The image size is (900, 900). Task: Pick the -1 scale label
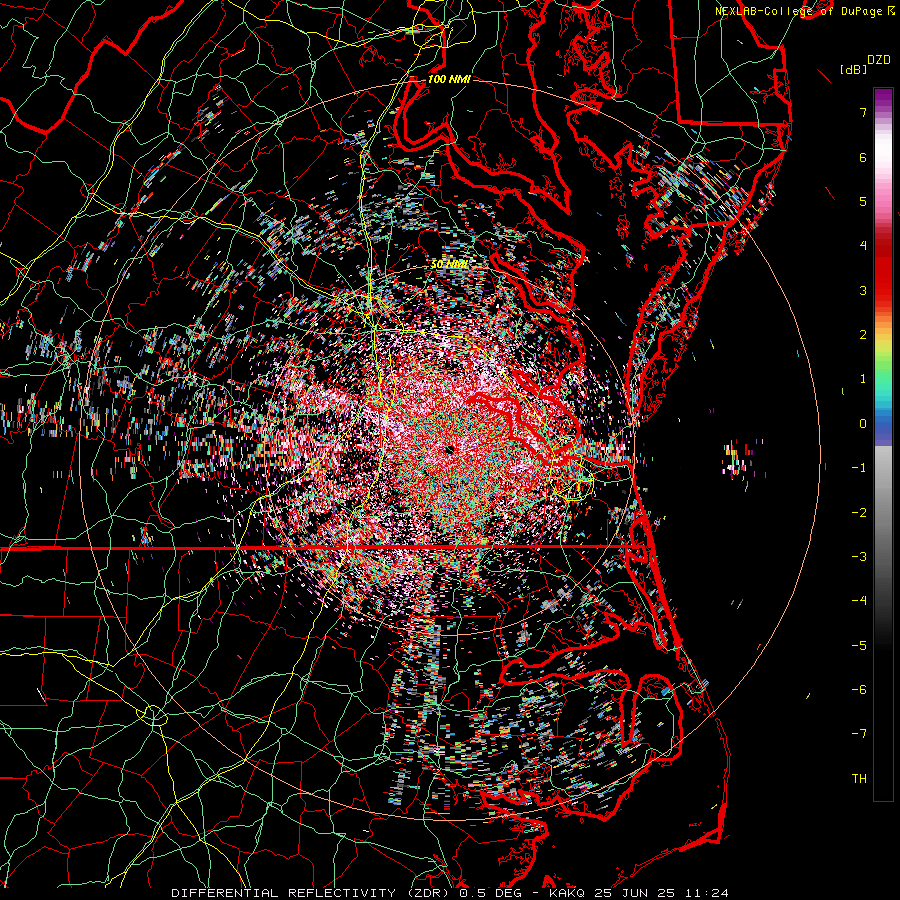pyautogui.click(x=859, y=468)
